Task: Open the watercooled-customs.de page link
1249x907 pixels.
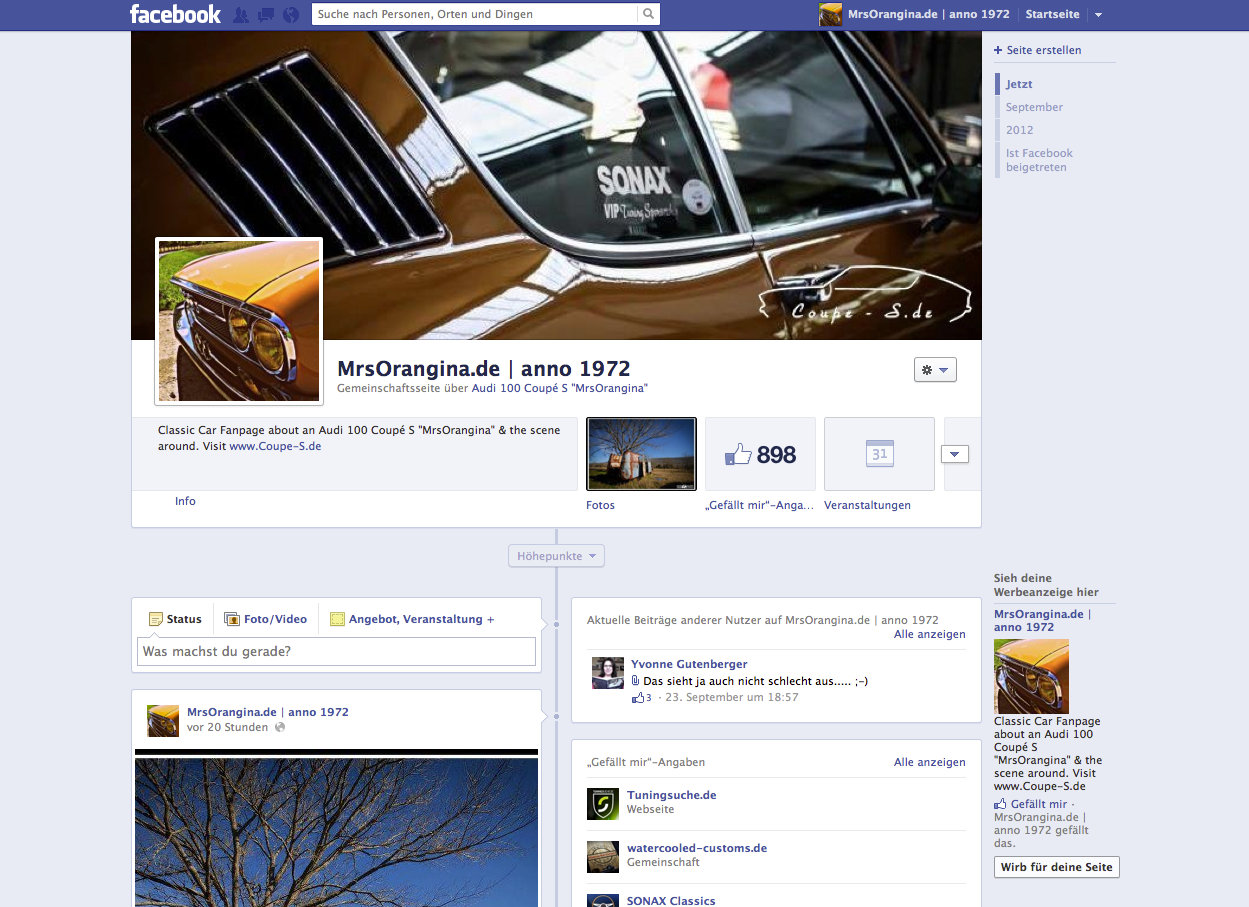Action: [x=697, y=848]
